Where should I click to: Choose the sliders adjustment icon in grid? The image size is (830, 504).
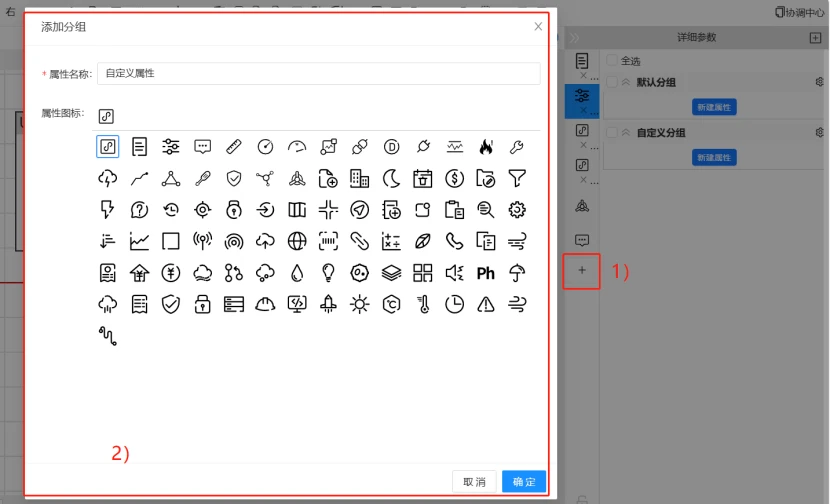coord(170,147)
